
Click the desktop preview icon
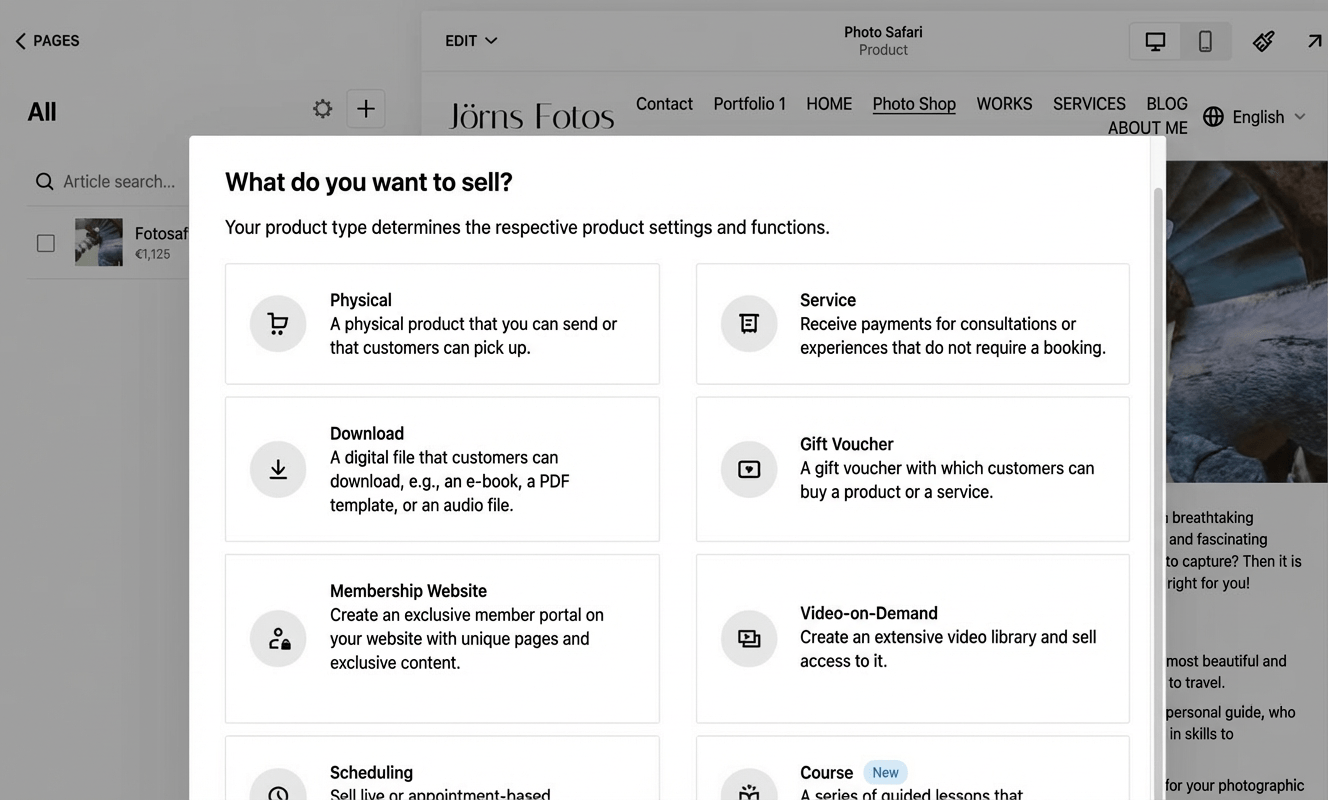click(1154, 40)
